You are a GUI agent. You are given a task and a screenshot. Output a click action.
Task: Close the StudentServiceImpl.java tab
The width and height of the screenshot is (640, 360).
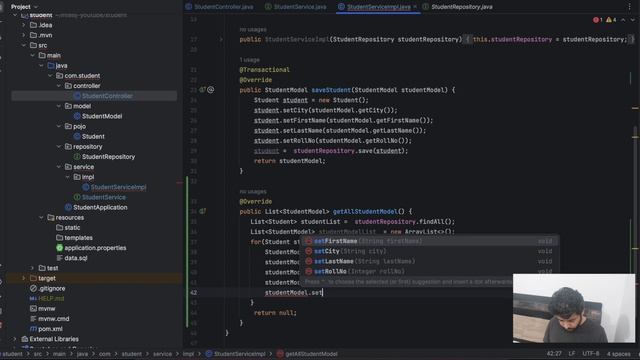(415, 7)
